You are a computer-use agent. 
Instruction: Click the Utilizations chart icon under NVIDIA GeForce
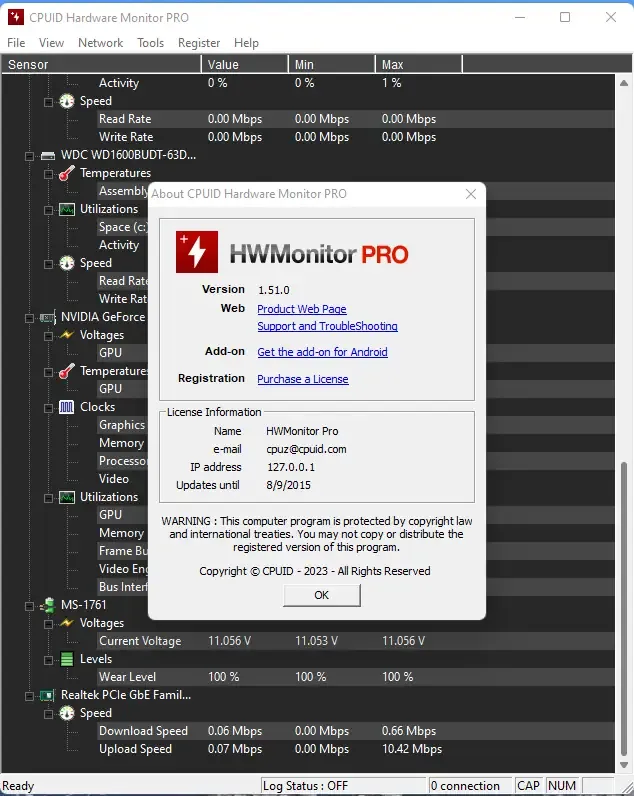tap(66, 497)
